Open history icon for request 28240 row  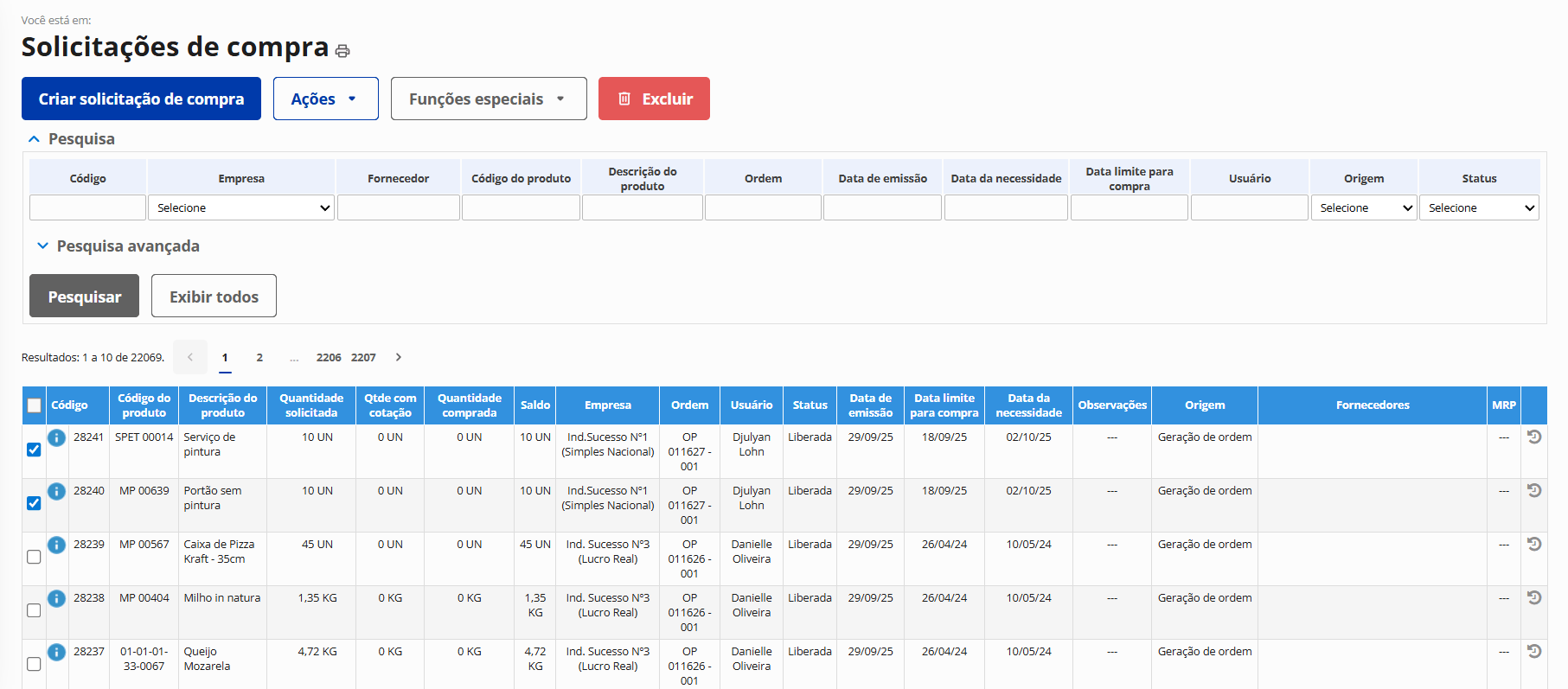coord(1533,491)
